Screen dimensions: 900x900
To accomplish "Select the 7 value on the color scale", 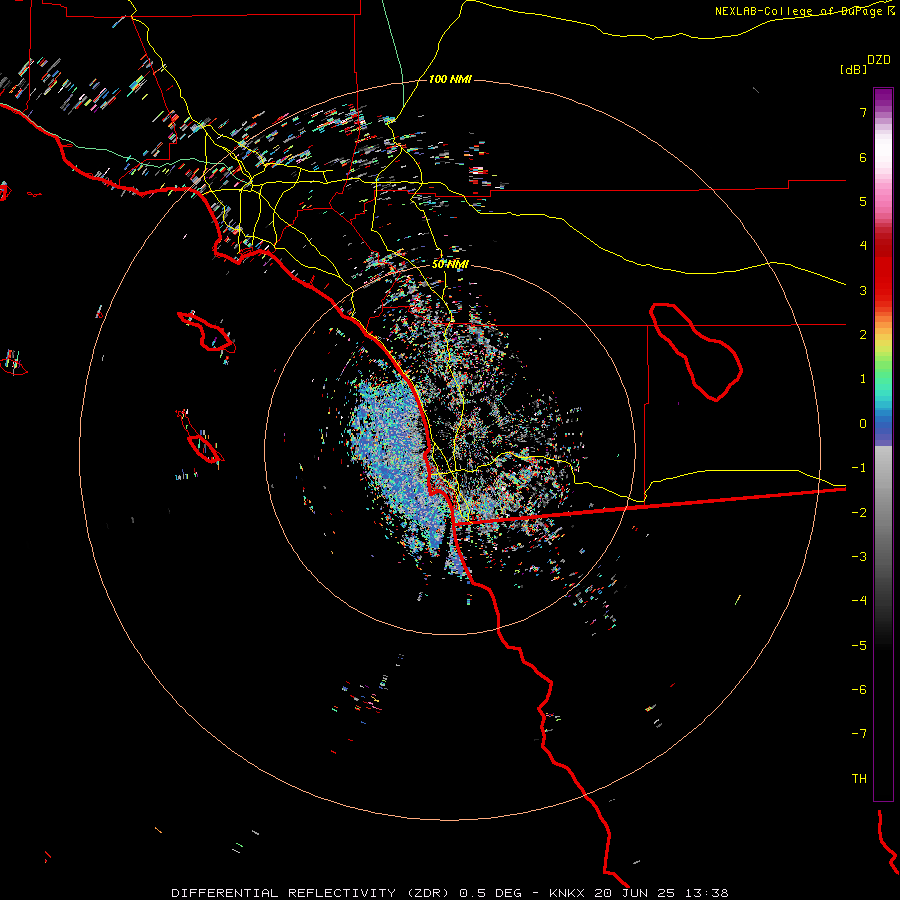I will click(x=863, y=112).
